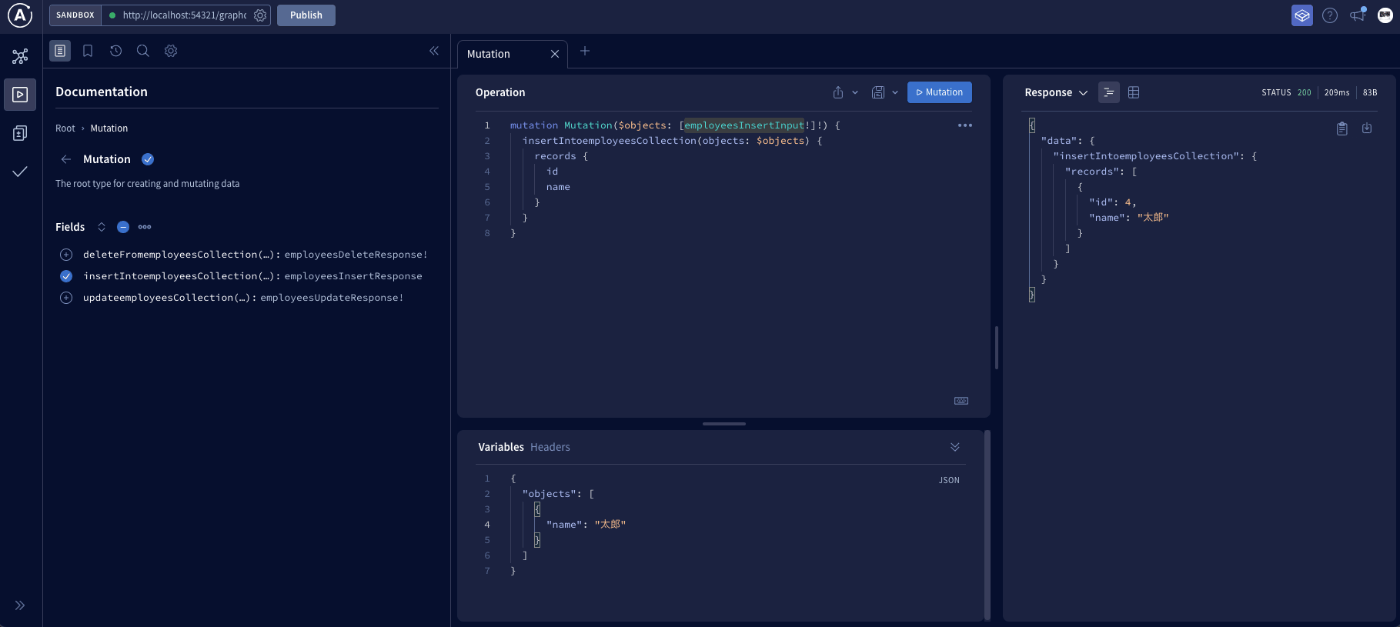
Task: Open the save options dropdown arrow
Action: (x=894, y=92)
